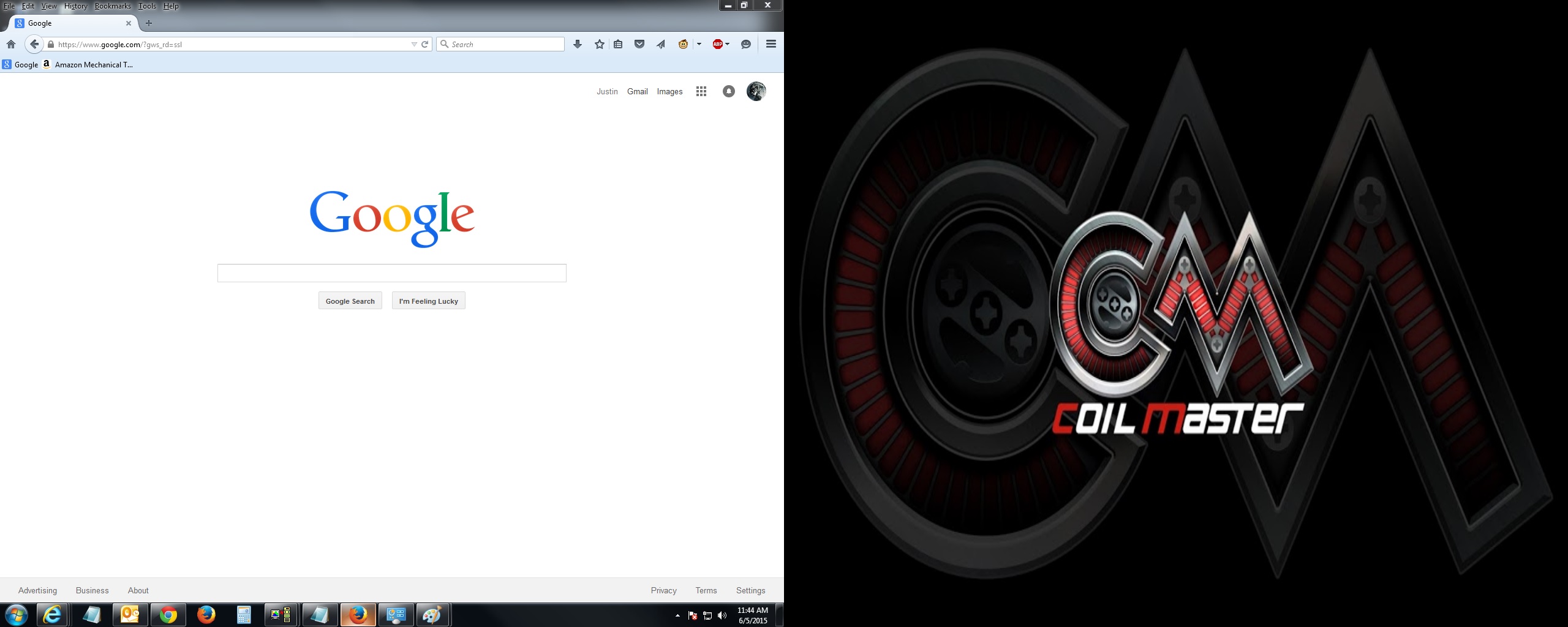Open the Calculator taskbar icon
Image resolution: width=1568 pixels, height=627 pixels.
pos(244,615)
